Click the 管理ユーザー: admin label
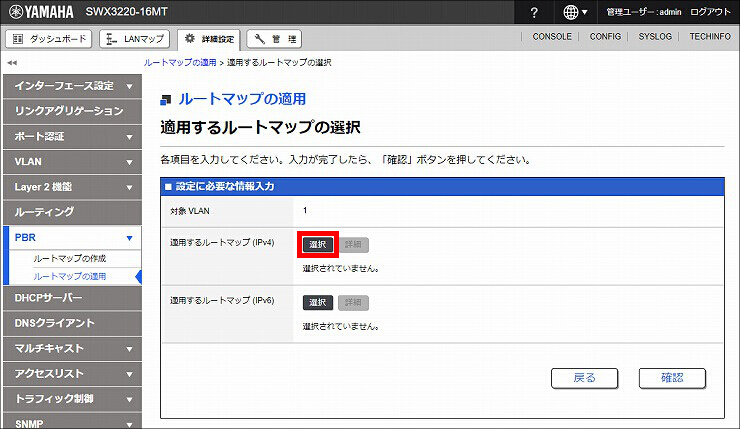This screenshot has height=429, width=740. [643, 12]
